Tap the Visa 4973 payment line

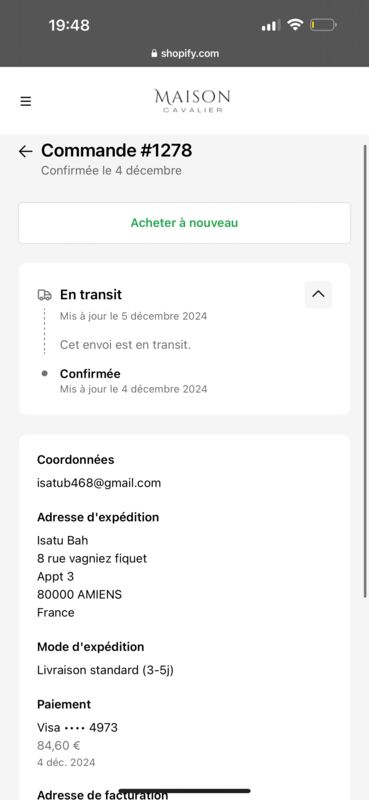[77, 728]
